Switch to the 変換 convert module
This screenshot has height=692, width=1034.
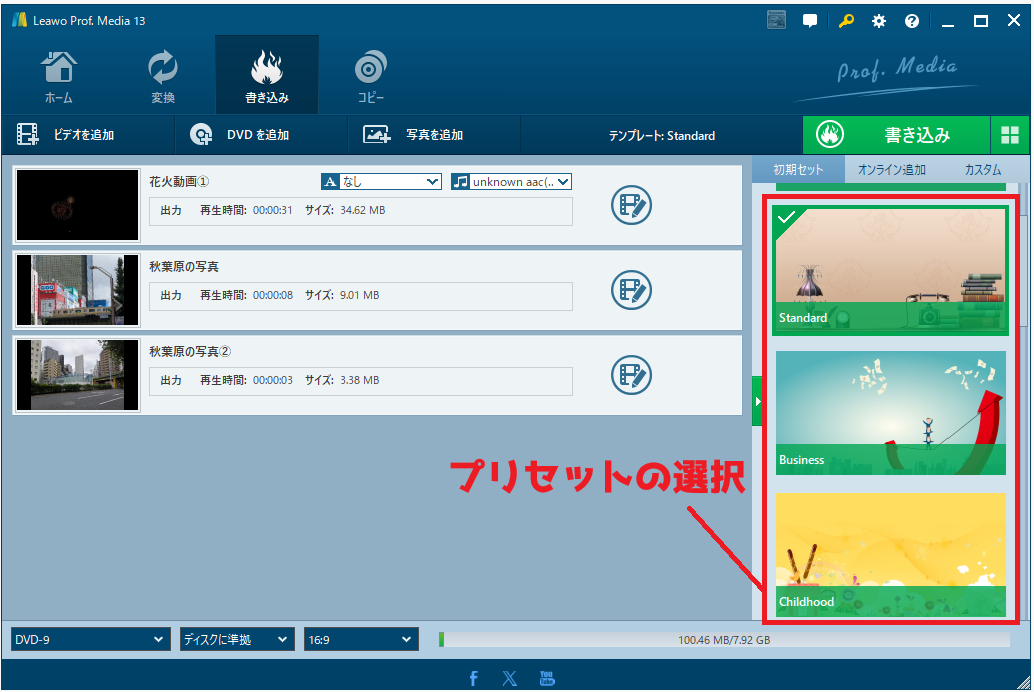click(x=162, y=77)
